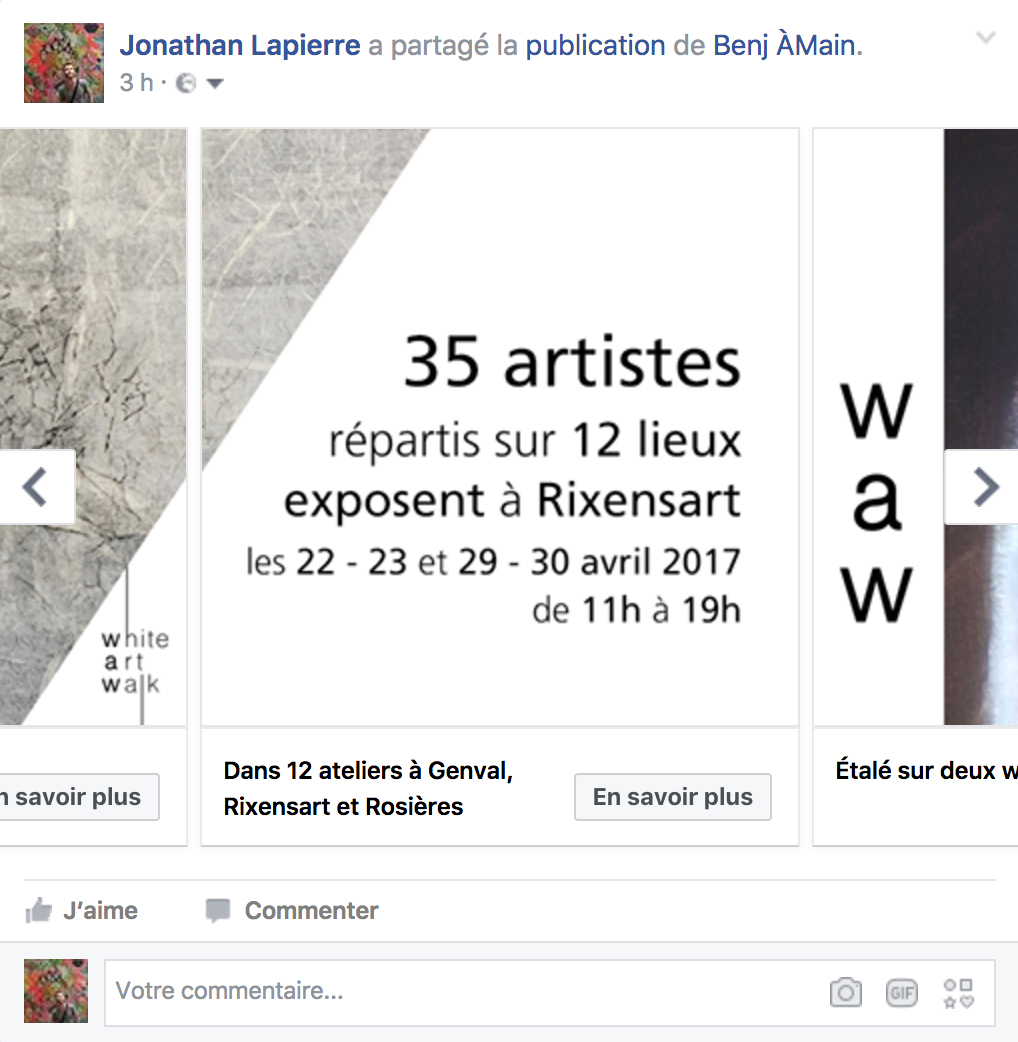
Task: Open the 35 artistes carousel image
Action: [x=500, y=427]
